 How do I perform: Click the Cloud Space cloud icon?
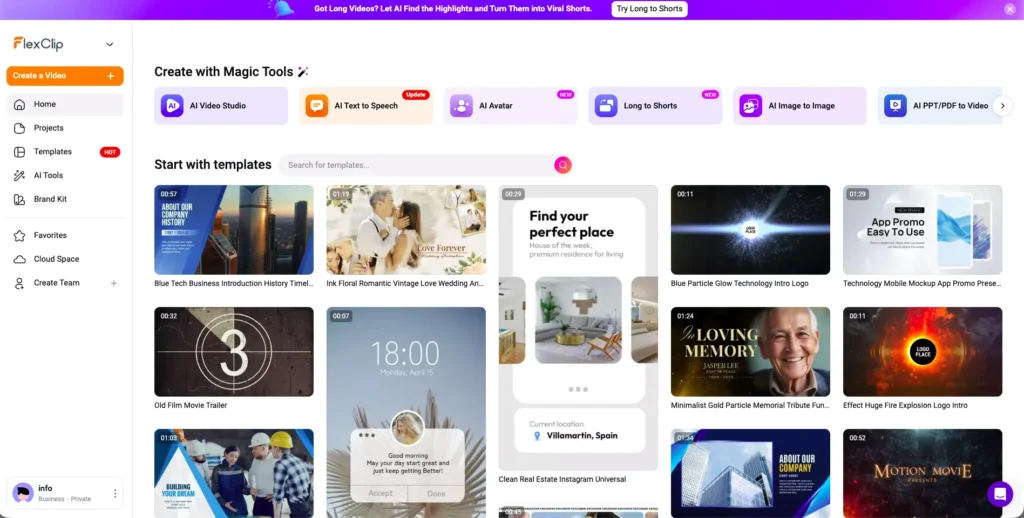(20, 259)
